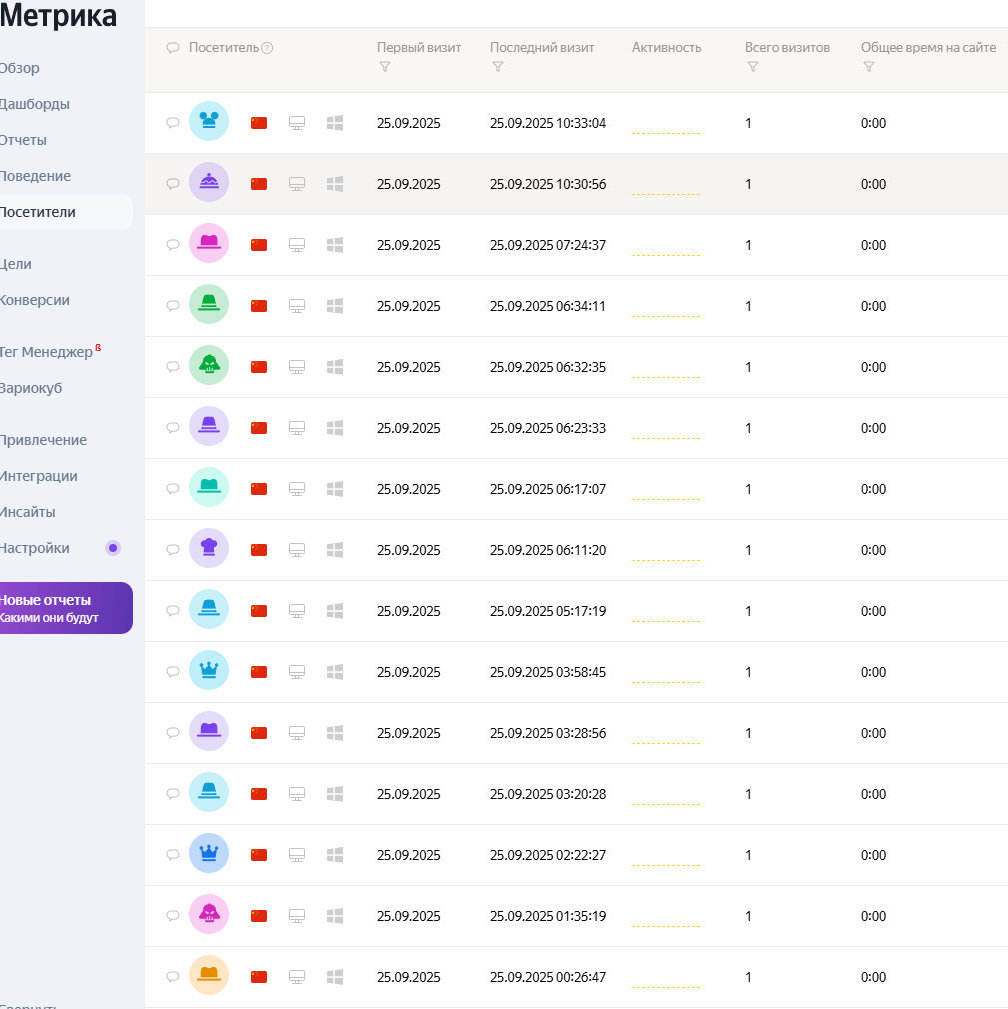Viewport: 1008px width, 1009px height.
Task: Select the visitor row with 00:26:47 visit
Action: tap(548, 977)
